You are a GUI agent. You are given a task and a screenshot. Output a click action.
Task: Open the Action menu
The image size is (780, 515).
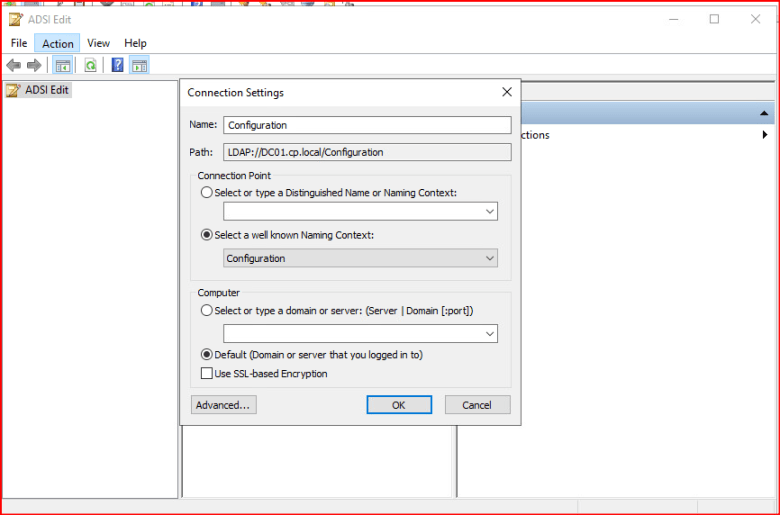coord(58,43)
